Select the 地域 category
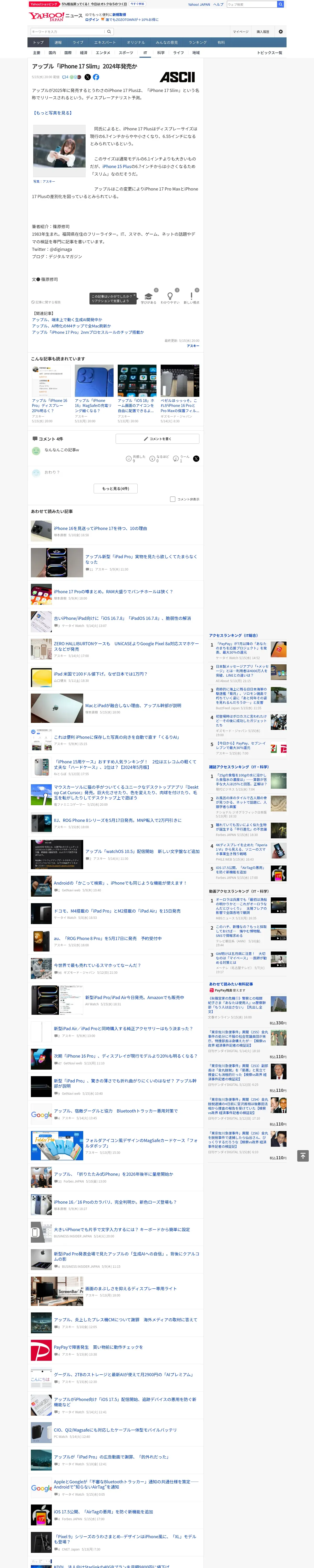 click(x=196, y=53)
